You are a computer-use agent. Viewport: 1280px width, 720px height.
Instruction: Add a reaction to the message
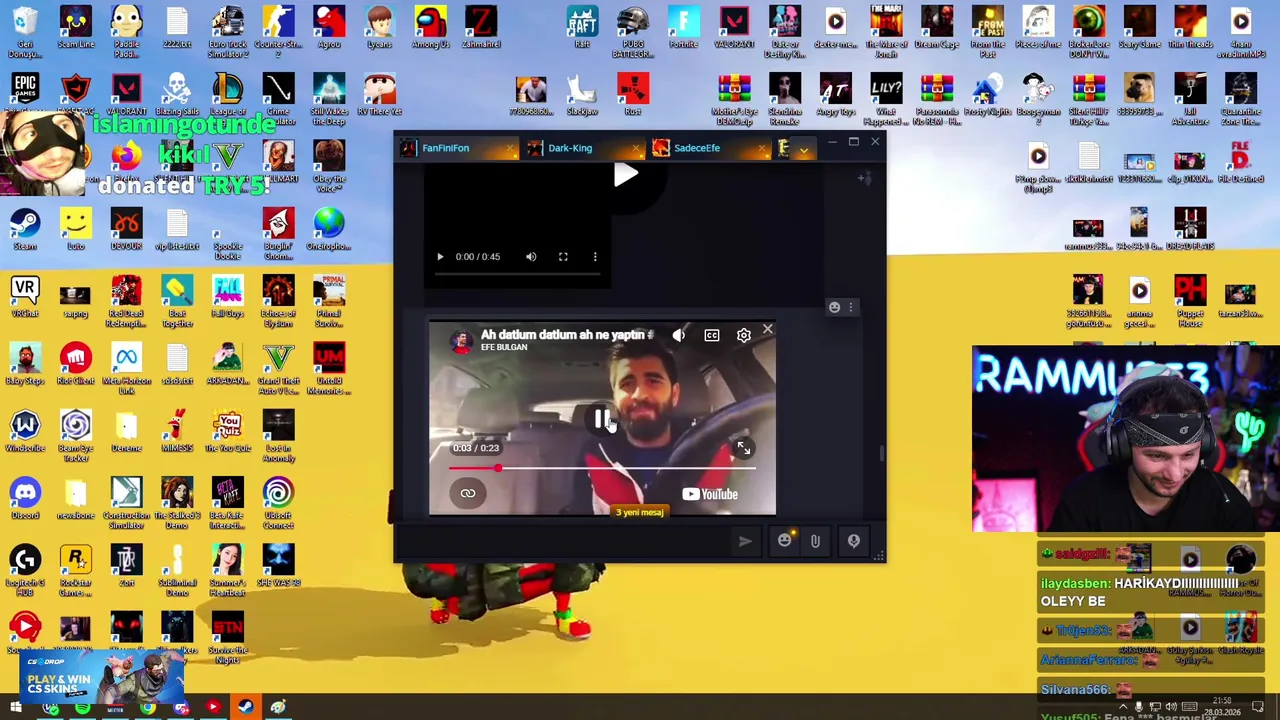click(834, 307)
